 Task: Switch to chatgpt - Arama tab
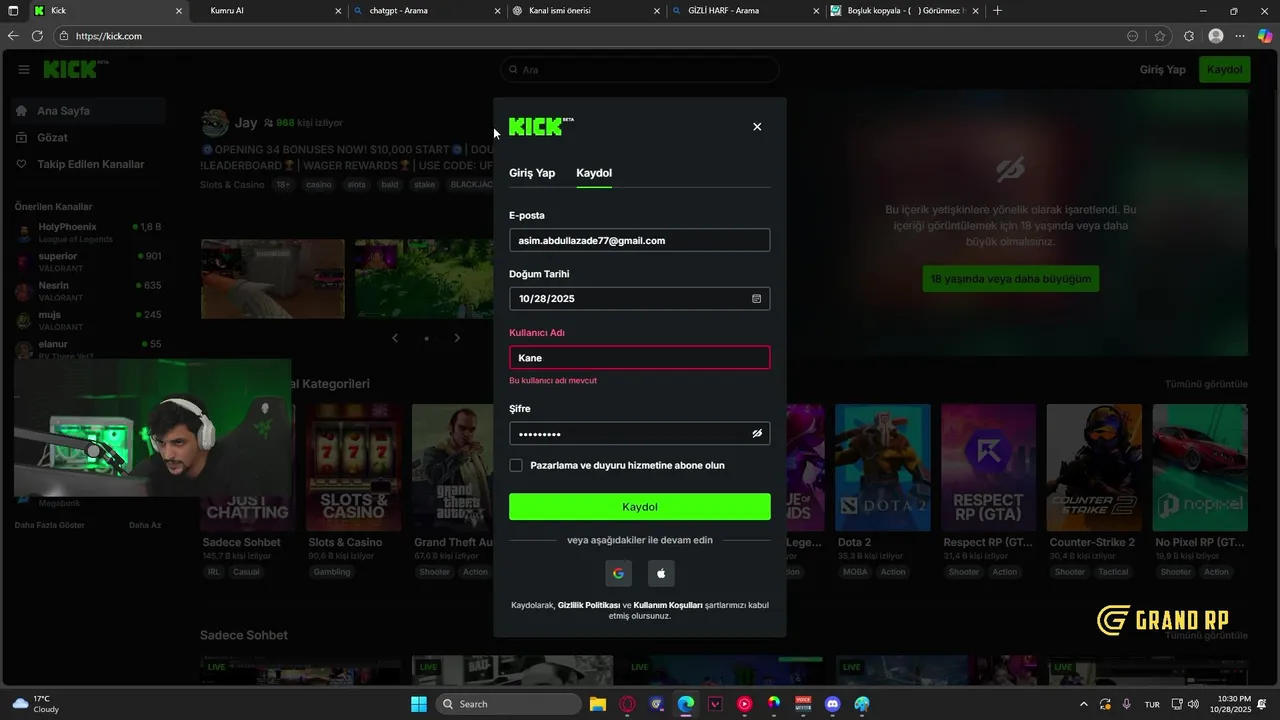click(x=427, y=11)
